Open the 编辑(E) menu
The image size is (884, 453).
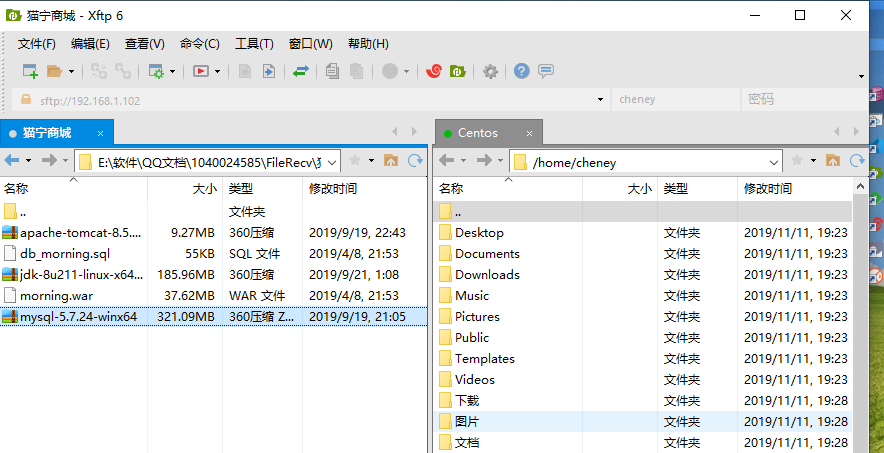pyautogui.click(x=90, y=44)
